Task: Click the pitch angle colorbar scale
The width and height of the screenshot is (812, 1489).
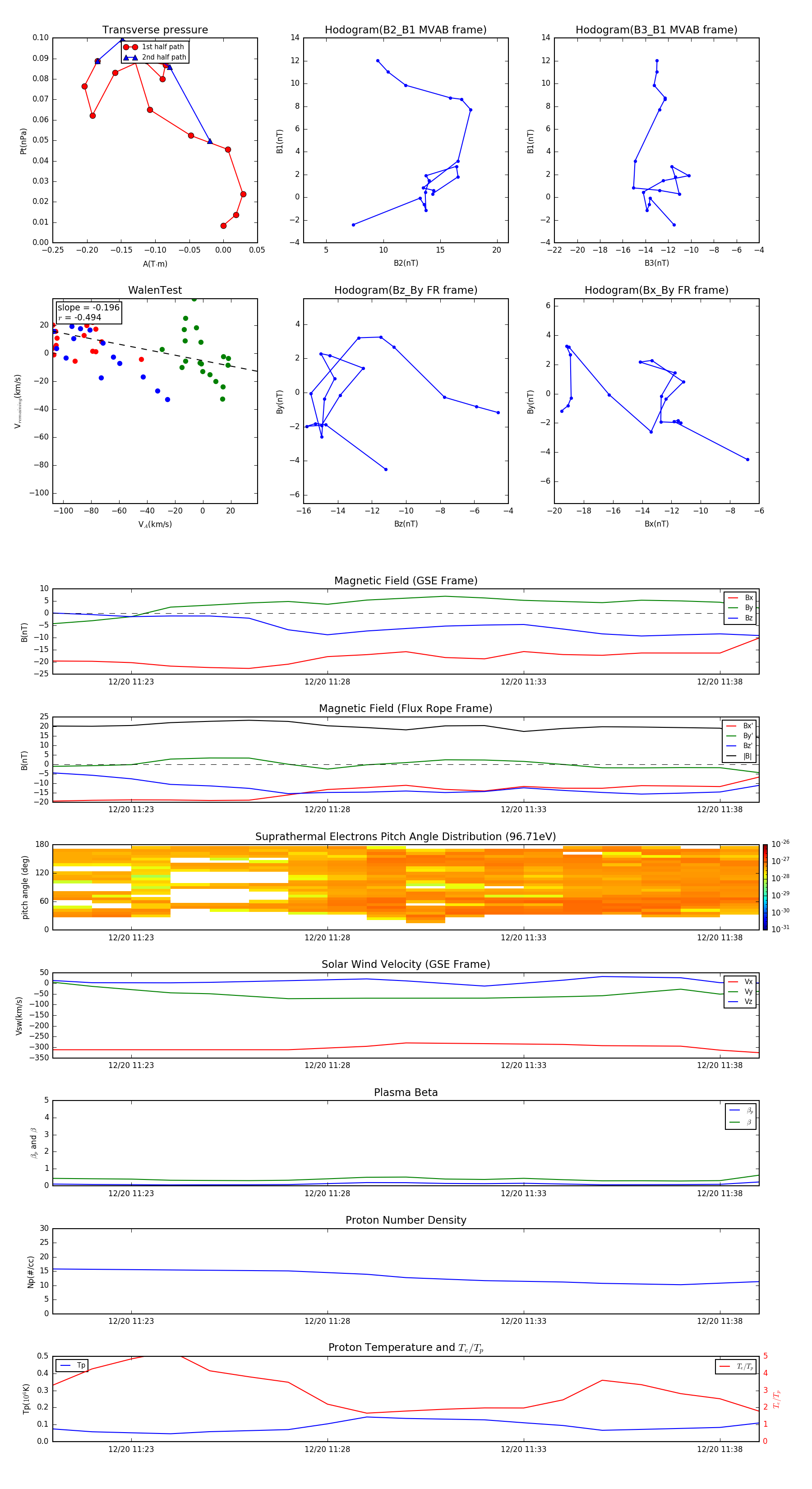Action: [x=765, y=887]
